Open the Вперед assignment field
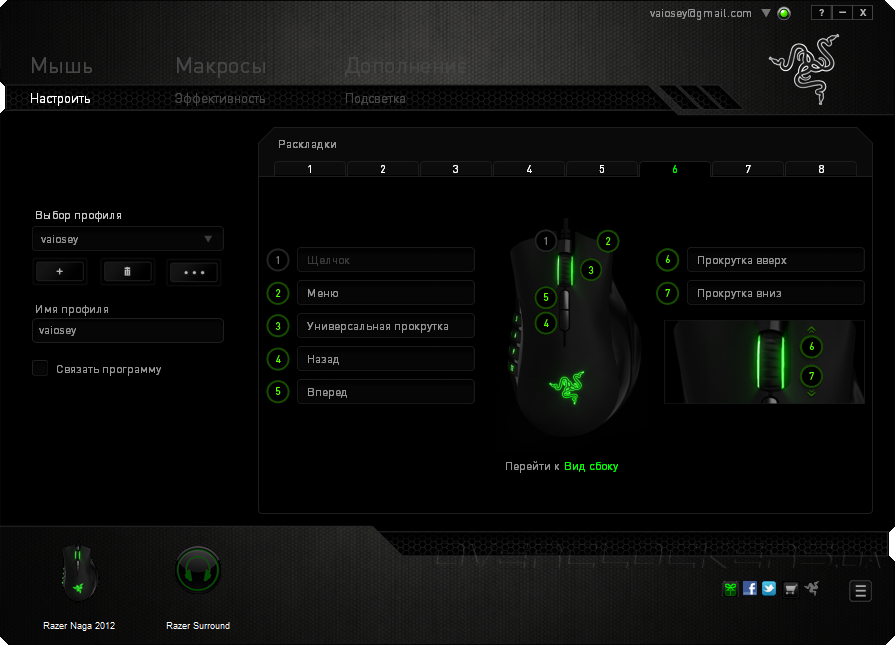Screen dimensions: 896x646 point(386,392)
